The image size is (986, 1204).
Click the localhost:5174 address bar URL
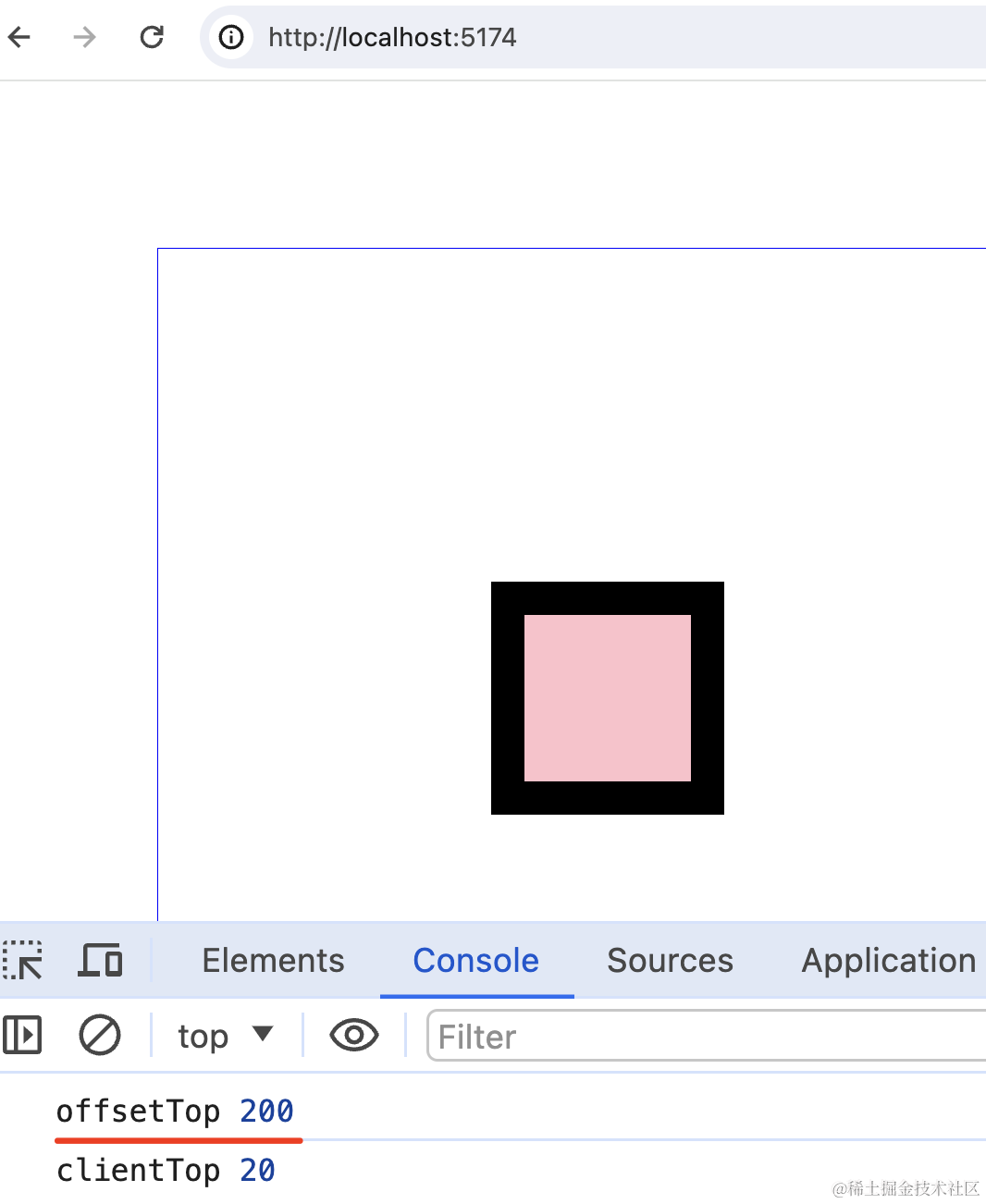392,37
